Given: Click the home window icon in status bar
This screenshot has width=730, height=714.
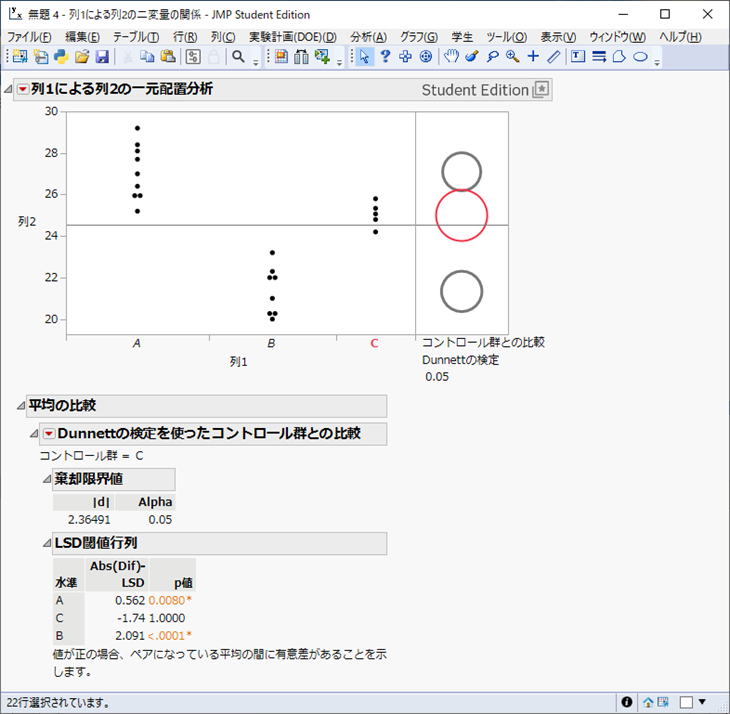Looking at the screenshot, I should pyautogui.click(x=649, y=702).
